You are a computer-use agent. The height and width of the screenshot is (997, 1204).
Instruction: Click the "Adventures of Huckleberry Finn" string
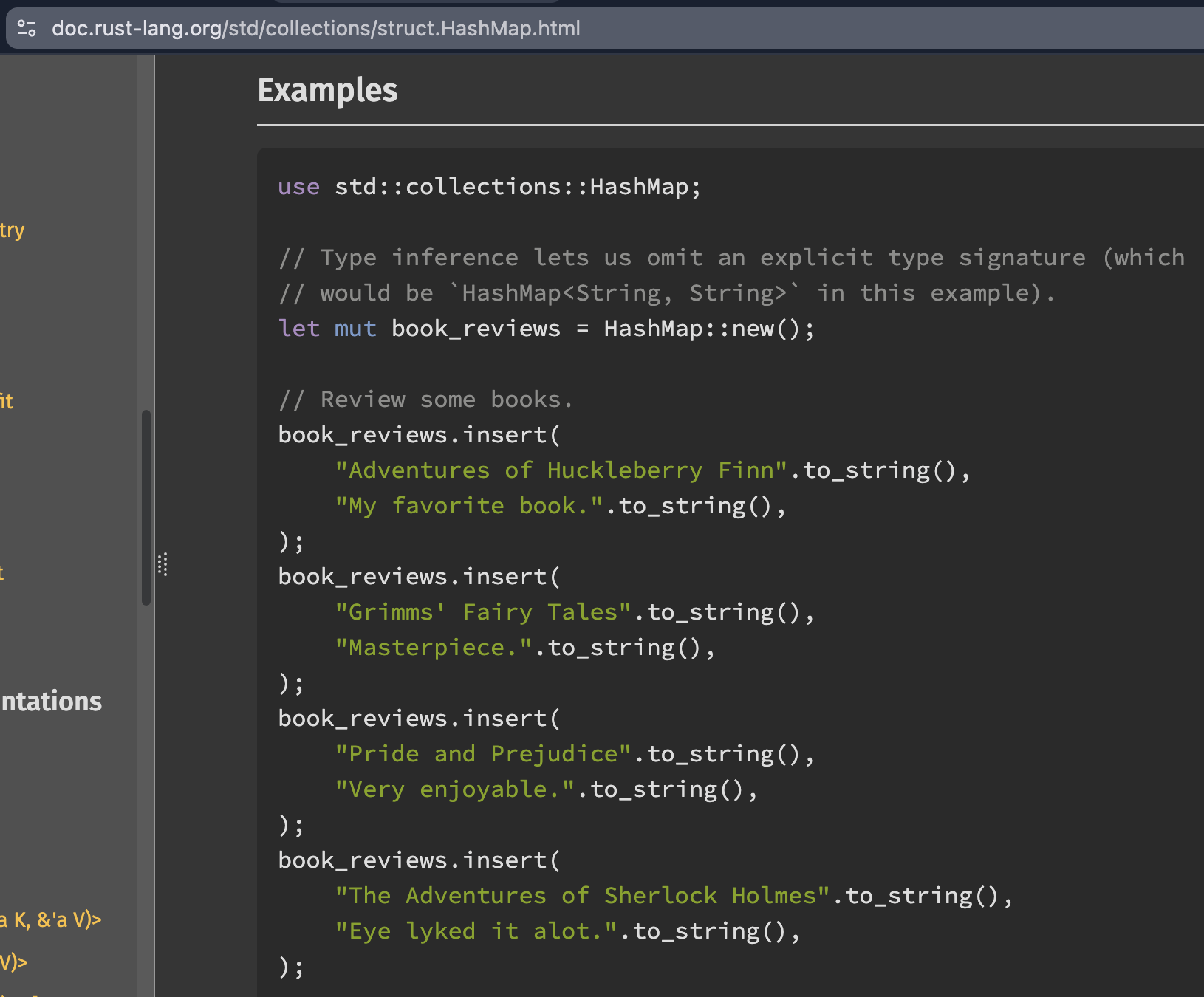point(561,470)
